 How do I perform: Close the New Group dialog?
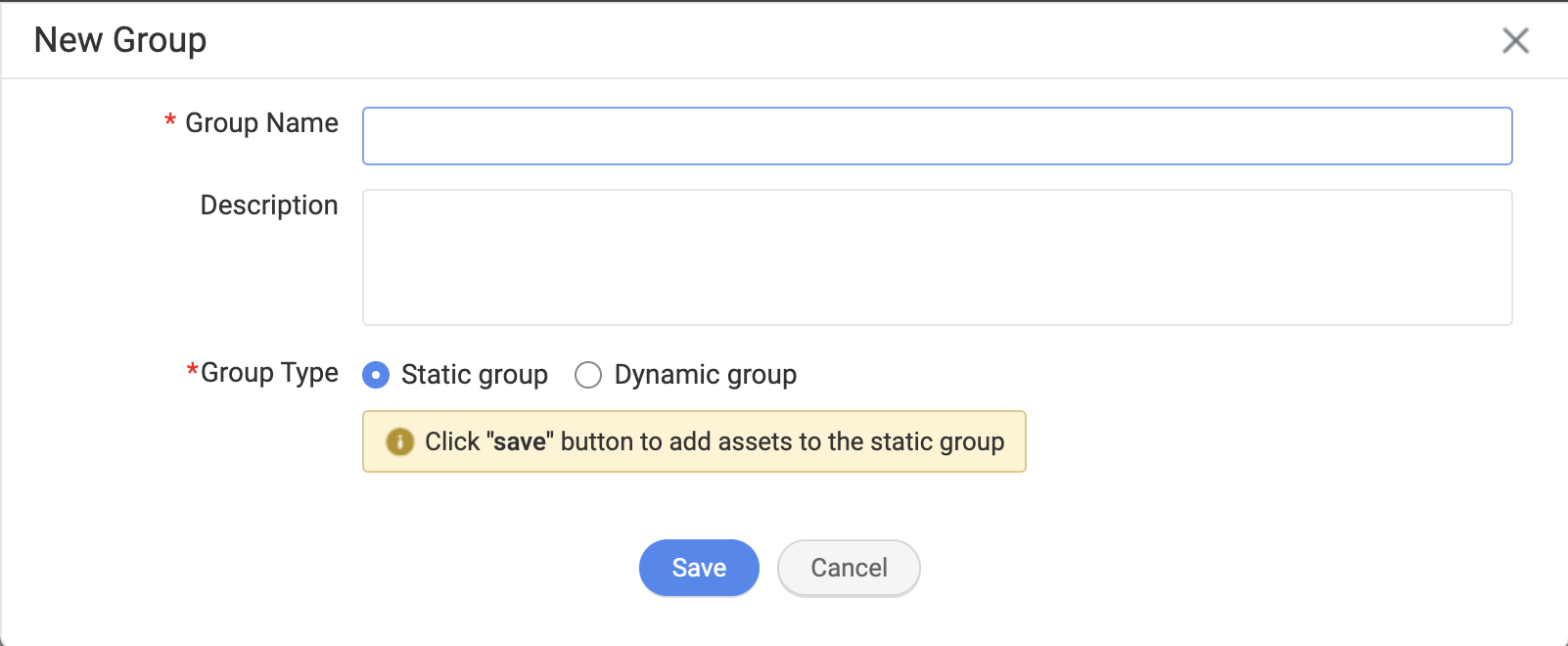1515,40
